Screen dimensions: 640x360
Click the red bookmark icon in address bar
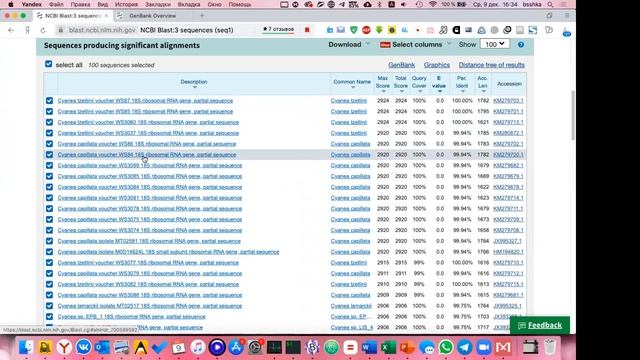click(307, 30)
